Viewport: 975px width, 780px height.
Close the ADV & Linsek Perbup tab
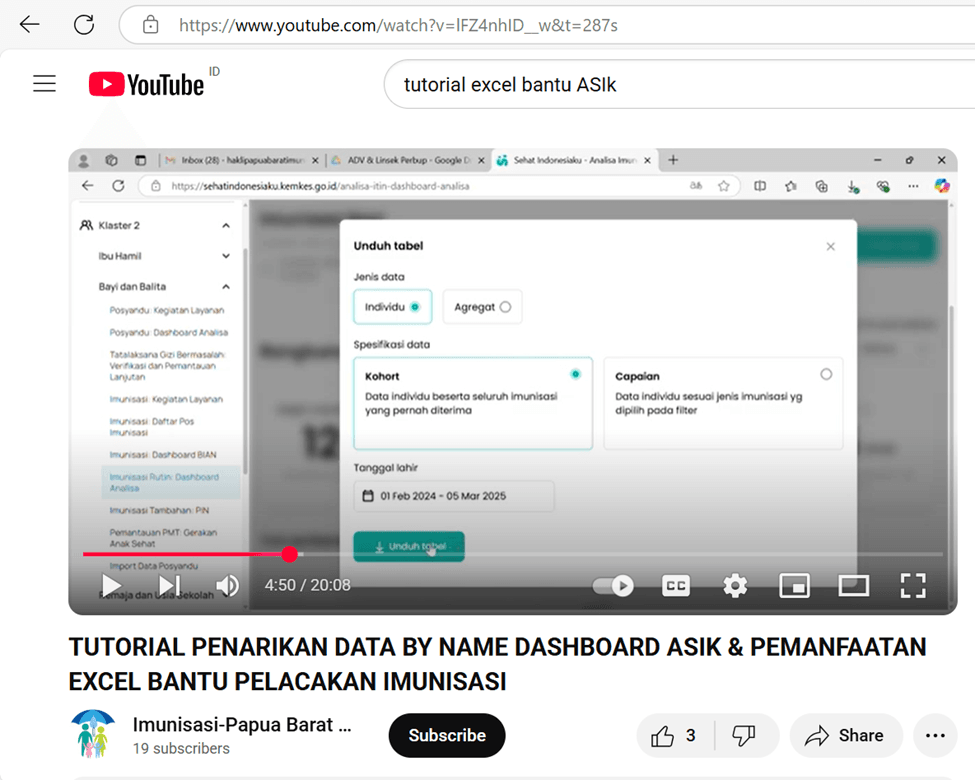[x=481, y=160]
